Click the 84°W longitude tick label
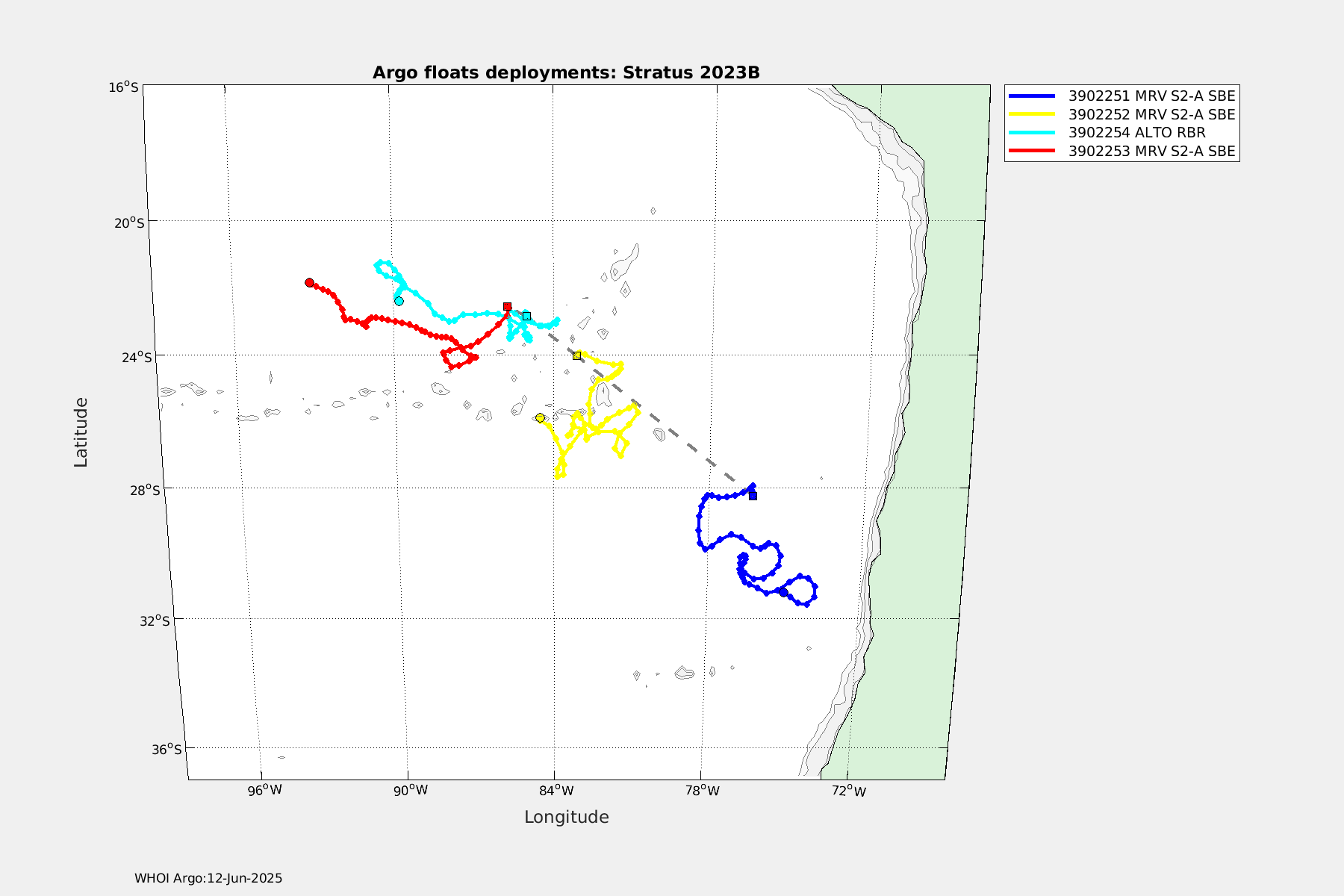1344x896 pixels. [557, 790]
